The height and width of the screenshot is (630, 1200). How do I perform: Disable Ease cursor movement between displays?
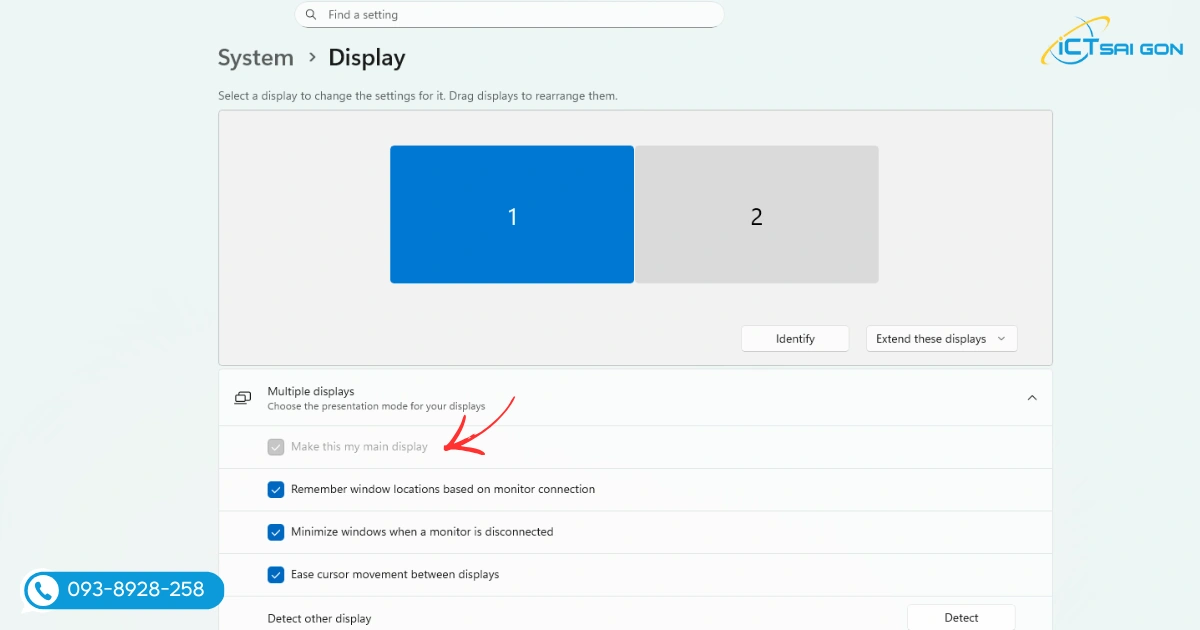(276, 575)
